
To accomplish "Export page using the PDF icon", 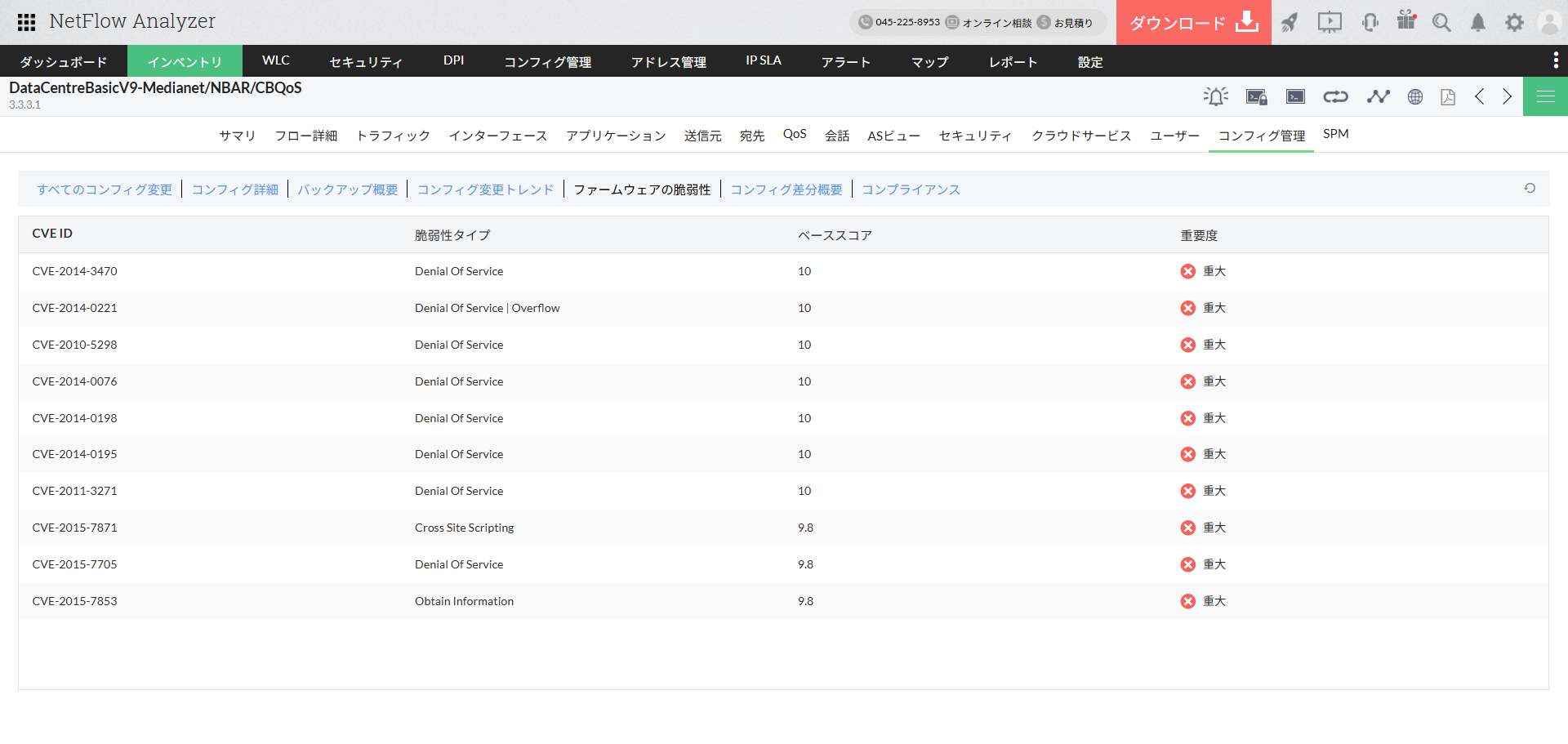I will (x=1448, y=97).
